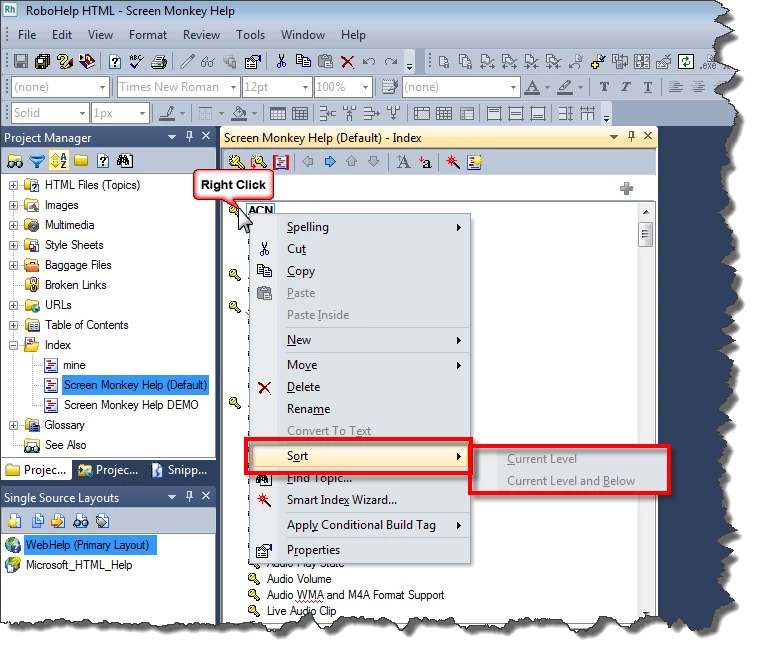Image resolution: width=761 pixels, height=656 pixels.
Task: Expand the Table of Contents node
Action: click(13, 325)
